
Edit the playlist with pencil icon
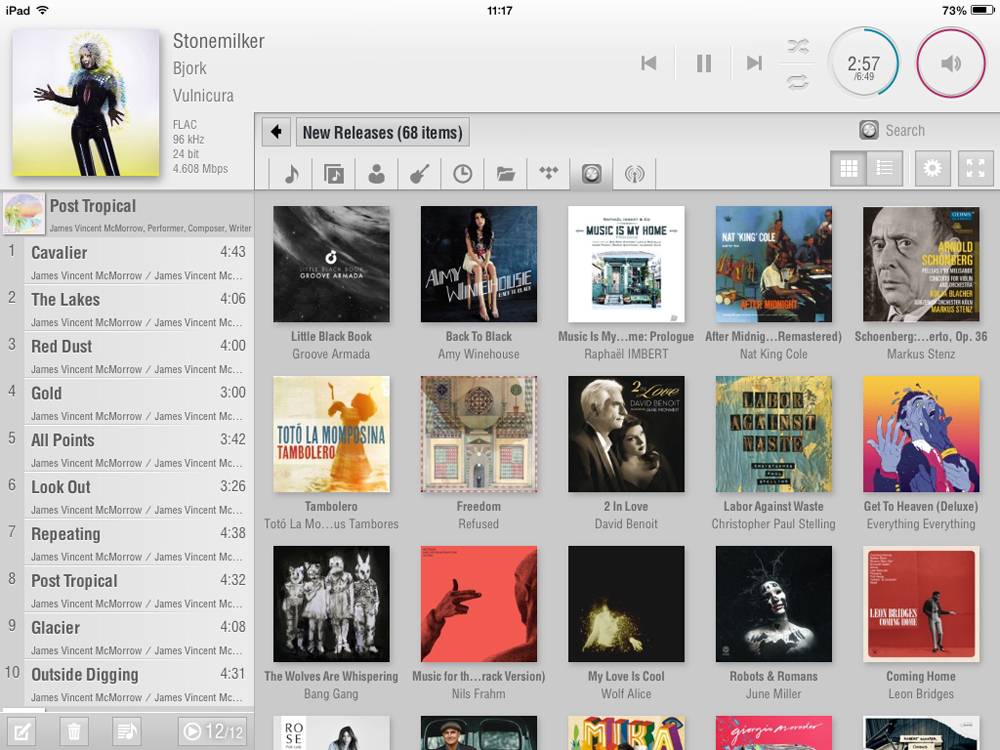[21, 731]
